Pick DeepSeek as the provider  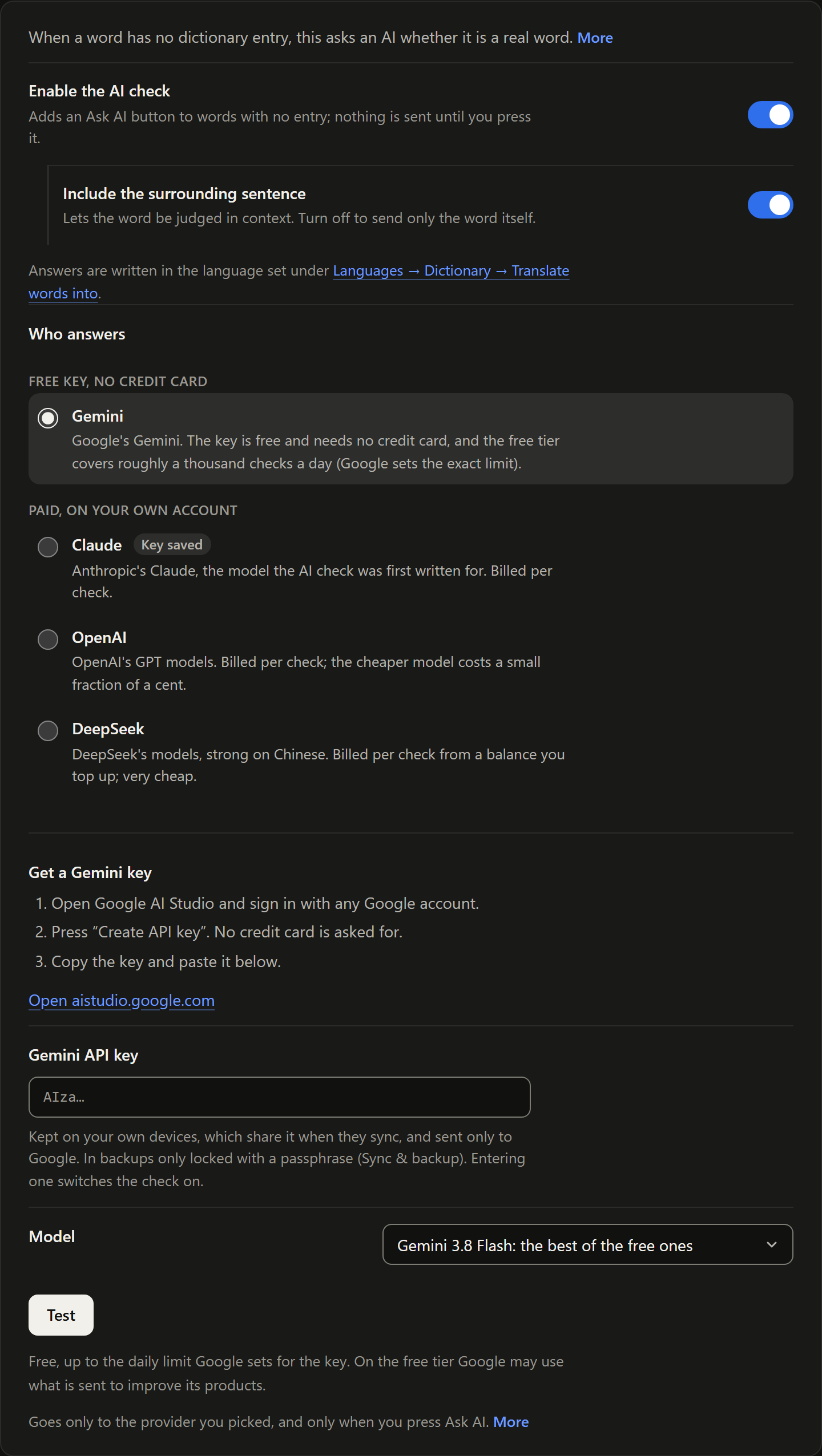(x=48, y=731)
